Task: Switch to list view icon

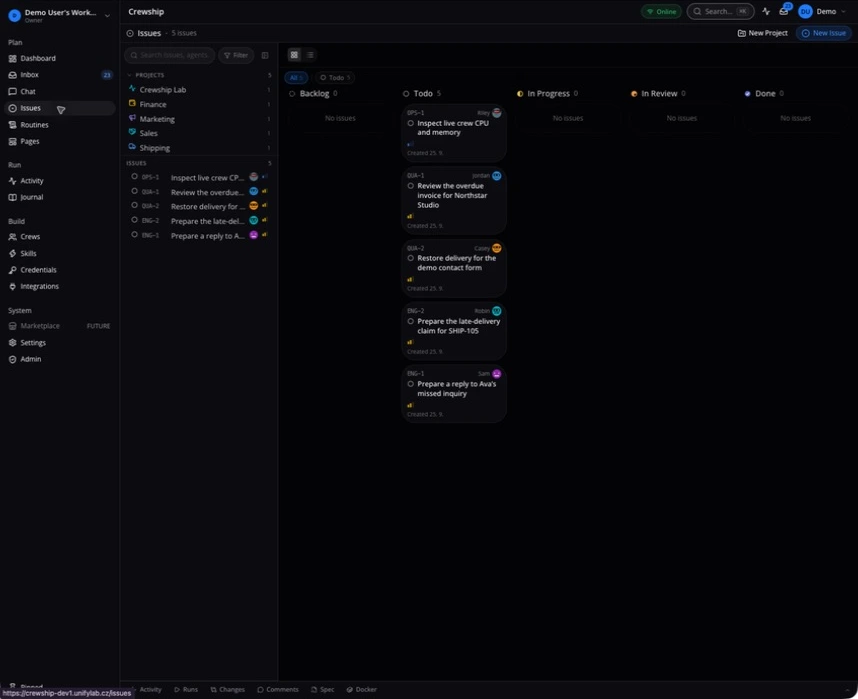Action: [x=310, y=55]
